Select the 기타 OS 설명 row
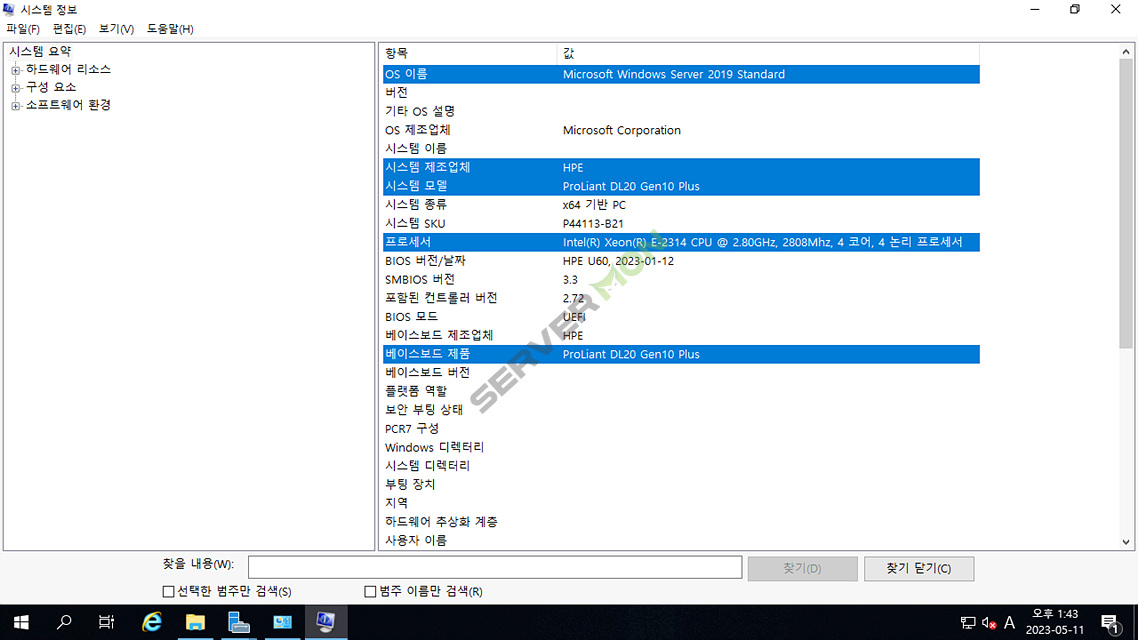This screenshot has height=640, width=1138. (681, 111)
